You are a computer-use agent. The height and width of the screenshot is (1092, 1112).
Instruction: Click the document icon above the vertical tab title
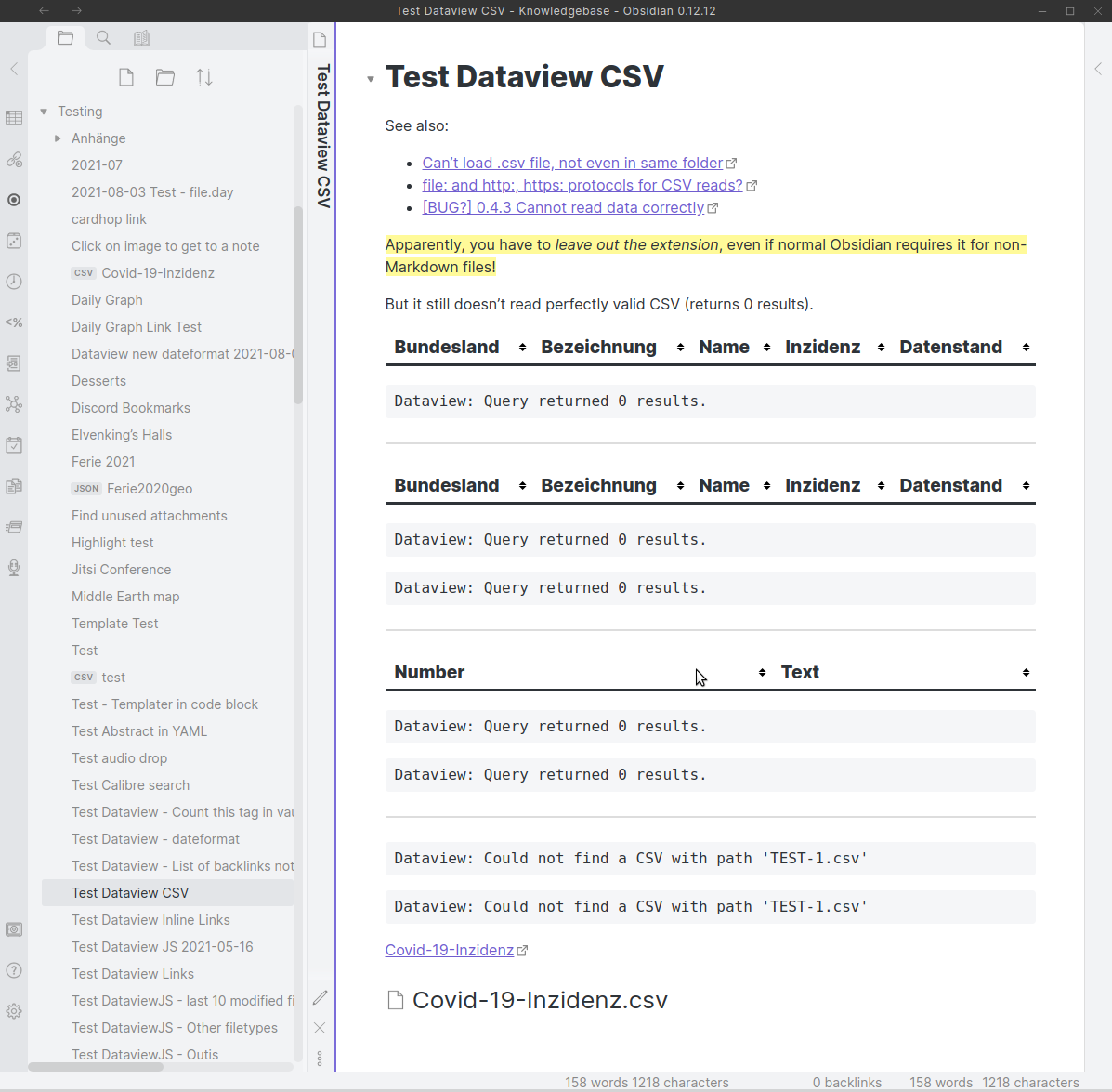click(x=320, y=40)
